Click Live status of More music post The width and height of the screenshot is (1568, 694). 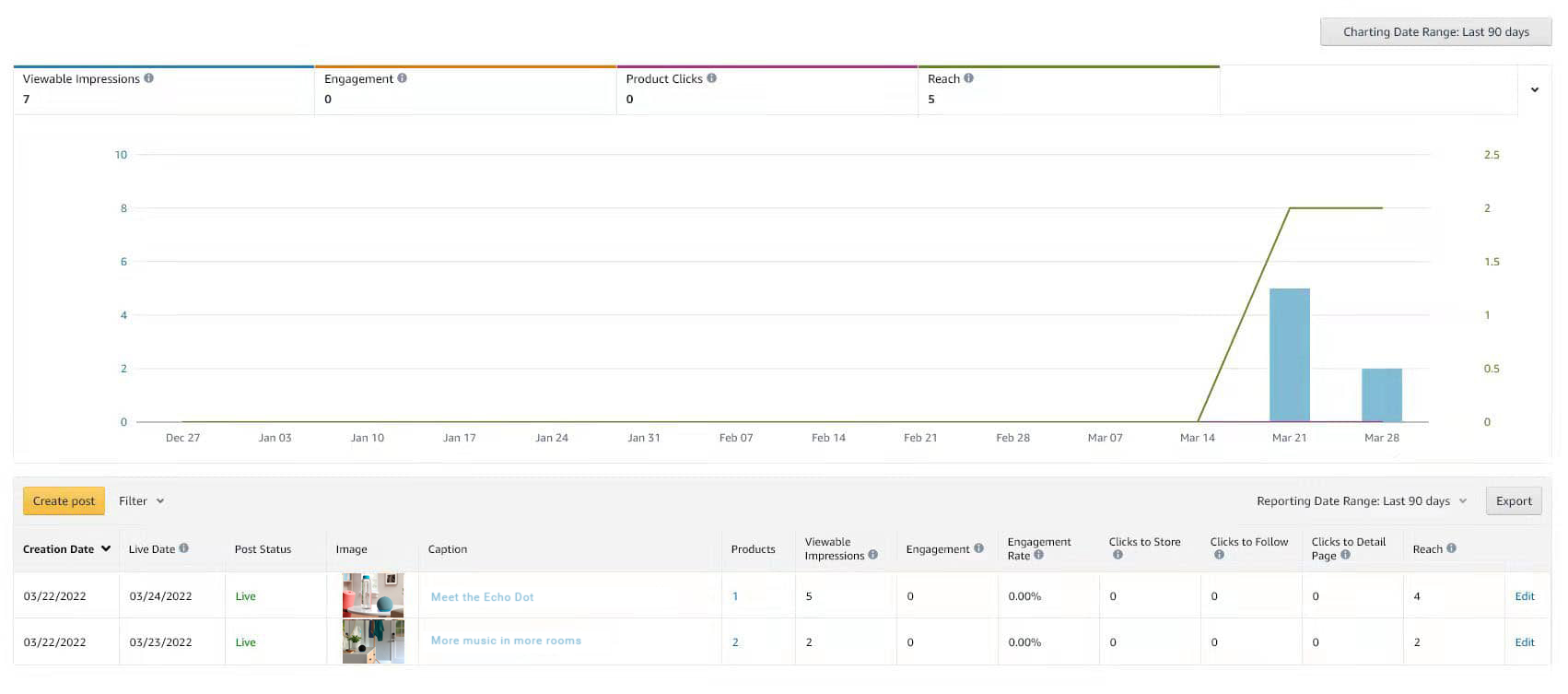pyautogui.click(x=245, y=642)
